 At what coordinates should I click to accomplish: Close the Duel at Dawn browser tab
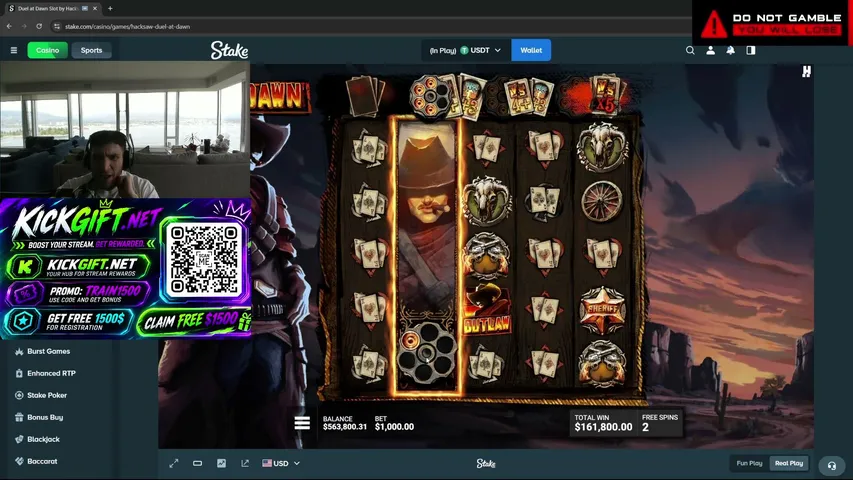pos(95,8)
